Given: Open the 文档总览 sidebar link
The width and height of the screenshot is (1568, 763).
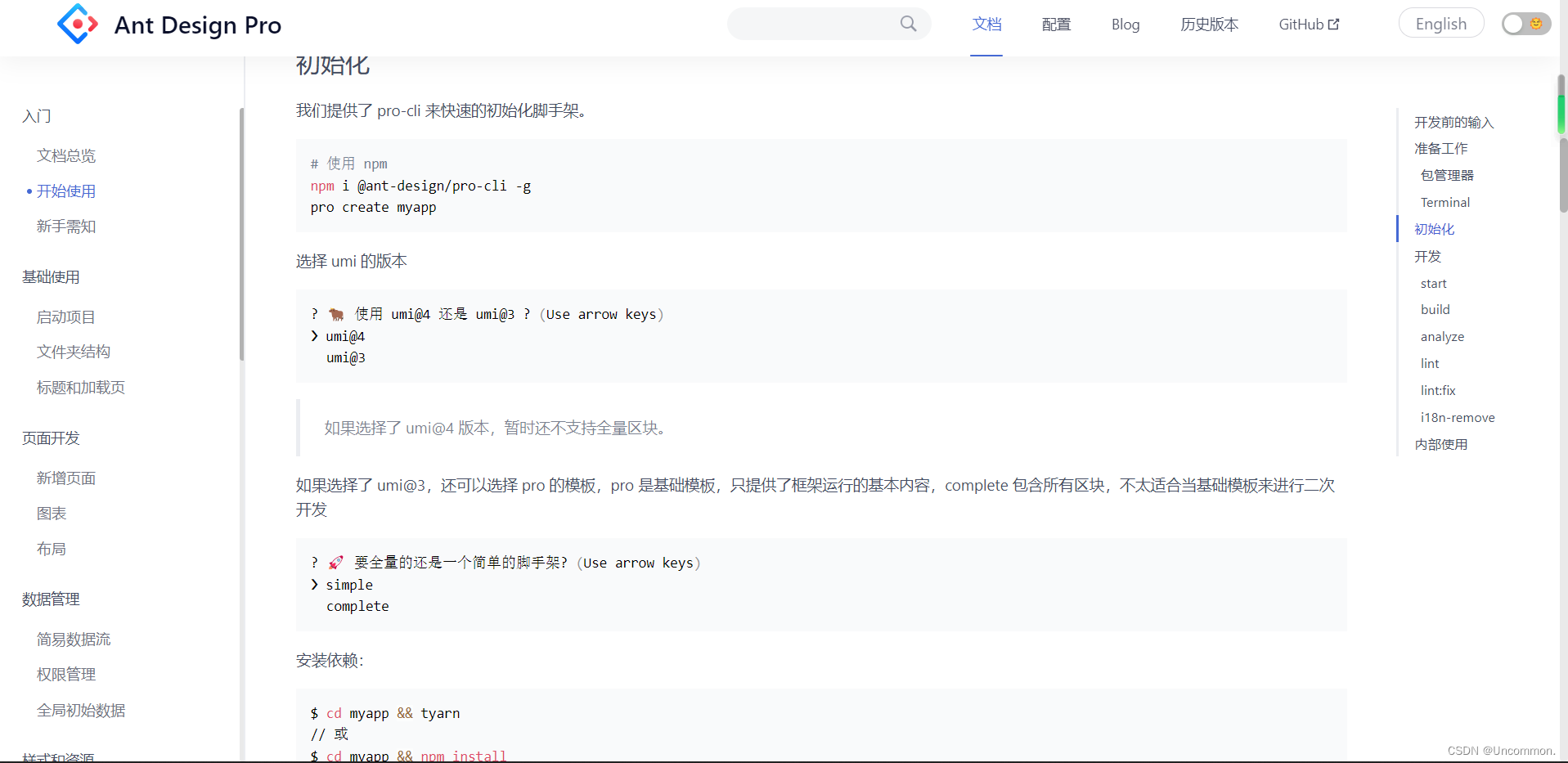Looking at the screenshot, I should tap(66, 155).
